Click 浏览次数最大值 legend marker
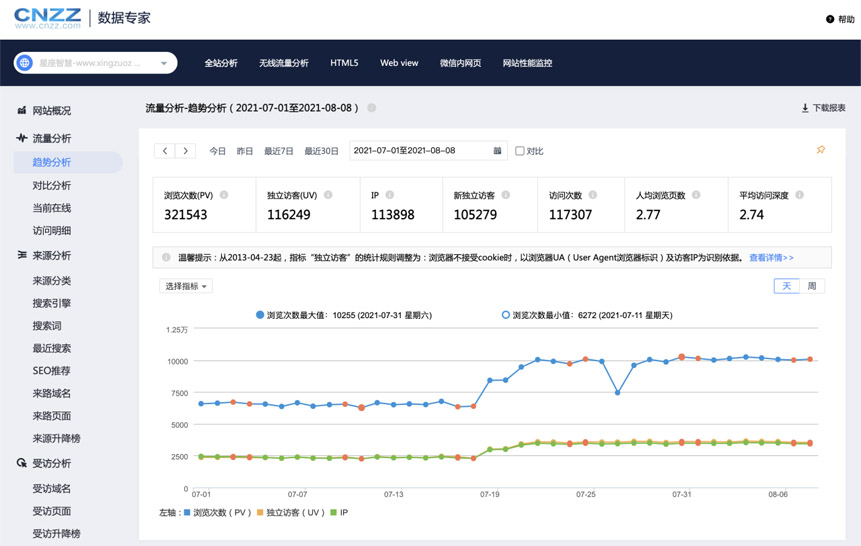The image size is (861, 546). [x=260, y=315]
